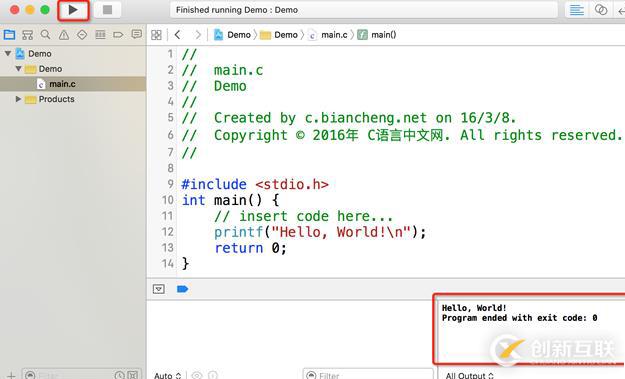The height and width of the screenshot is (379, 625).
Task: Expand the Products folder triangle
Action: pyautogui.click(x=18, y=99)
